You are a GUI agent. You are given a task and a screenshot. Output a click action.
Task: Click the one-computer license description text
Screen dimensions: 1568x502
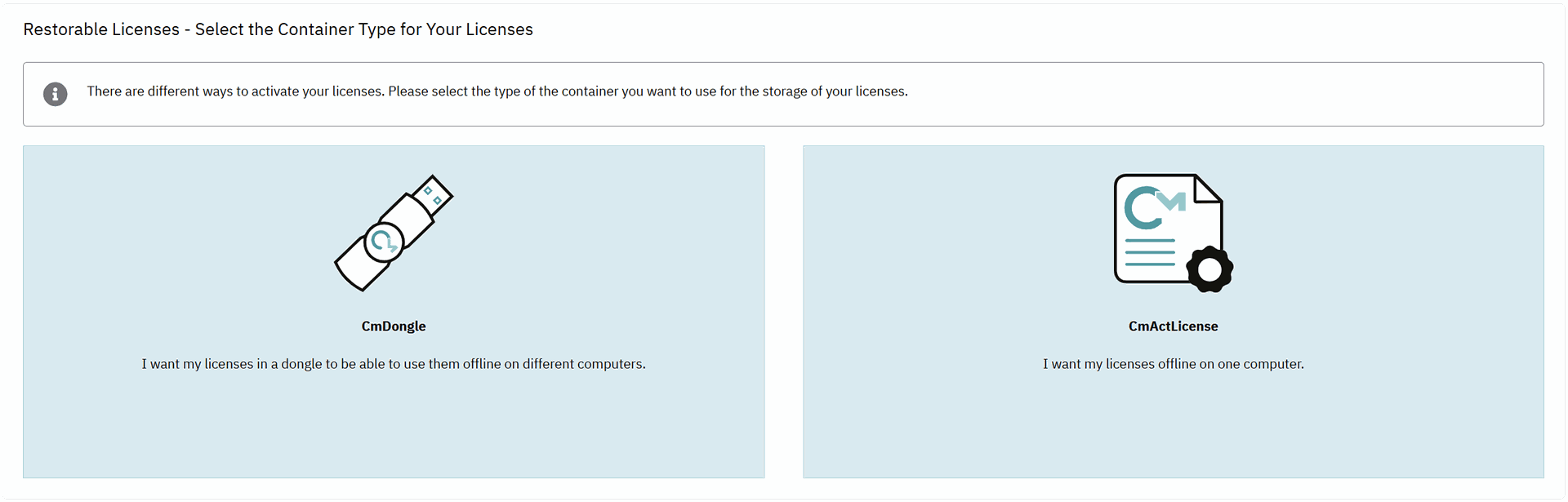[x=1174, y=364]
